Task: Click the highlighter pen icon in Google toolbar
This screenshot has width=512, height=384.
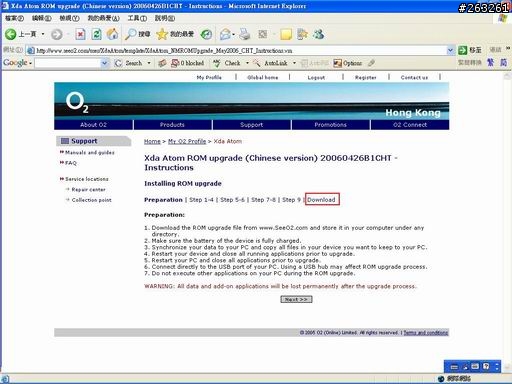Action: (x=372, y=63)
